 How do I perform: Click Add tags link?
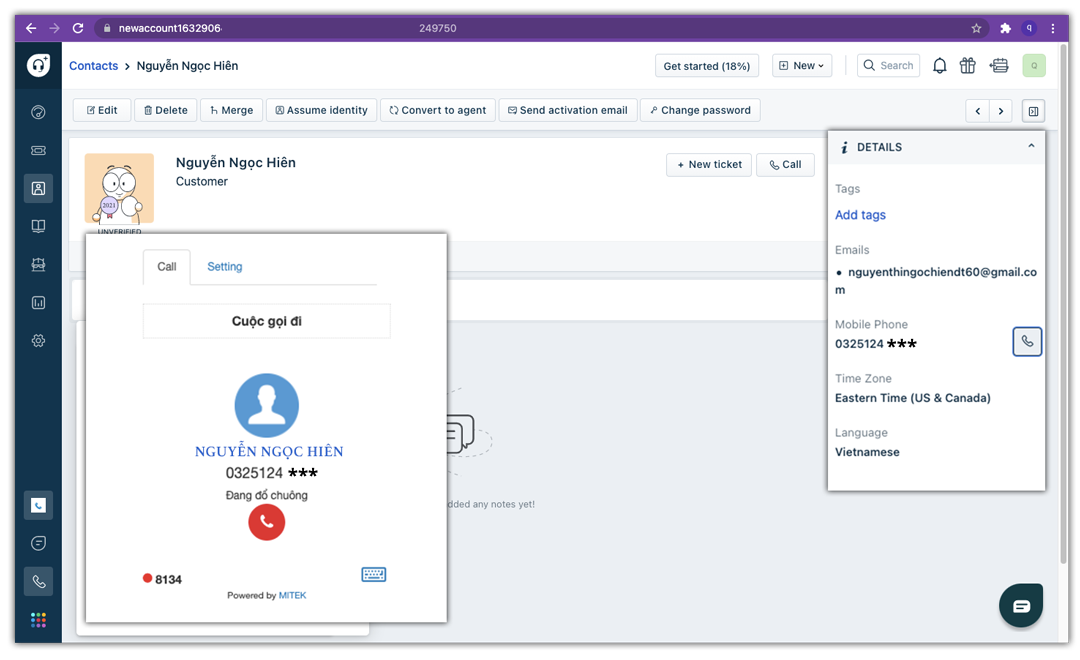click(x=860, y=215)
